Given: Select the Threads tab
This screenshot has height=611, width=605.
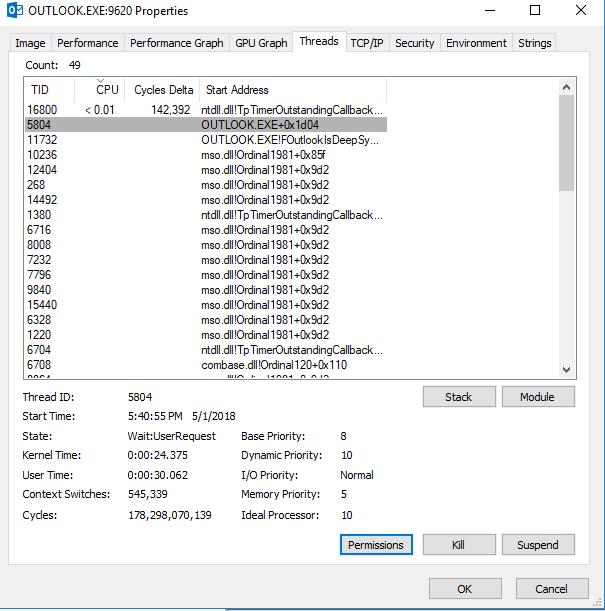Looking at the screenshot, I should tap(319, 41).
